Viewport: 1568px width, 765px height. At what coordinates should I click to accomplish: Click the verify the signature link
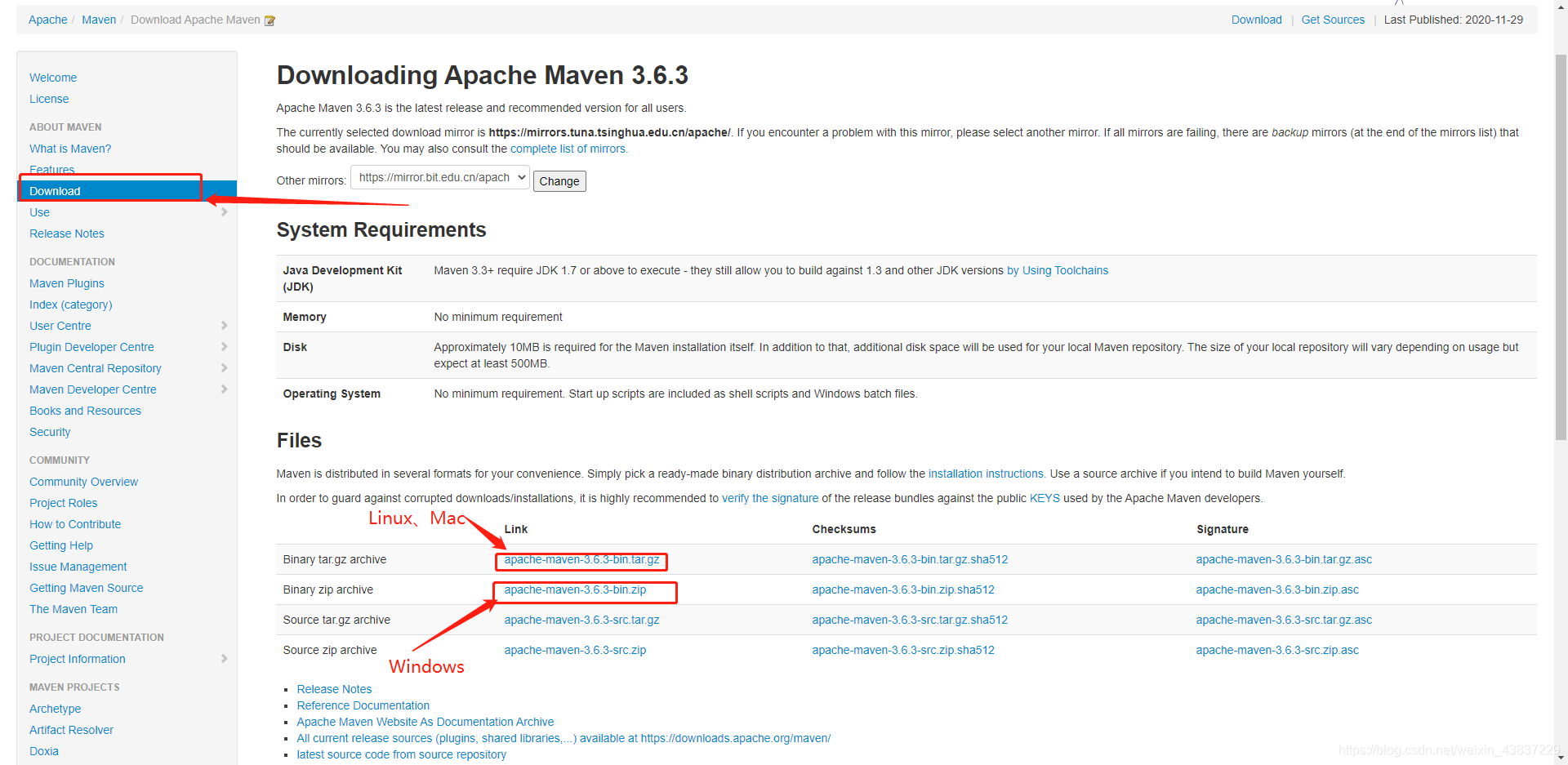click(x=770, y=498)
